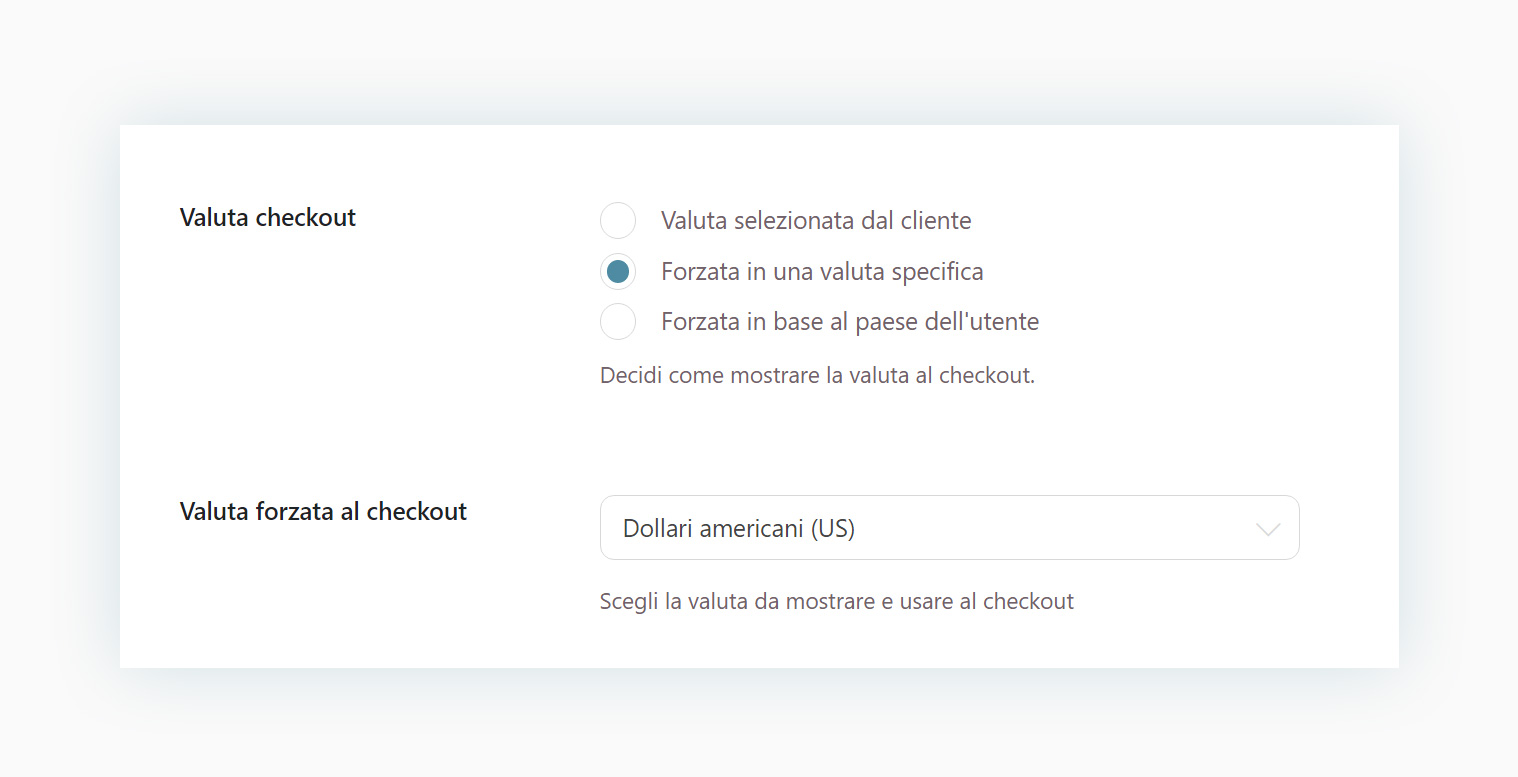Pick the user's country based currency radio
Screen dimensions: 1518x777
coord(618,321)
